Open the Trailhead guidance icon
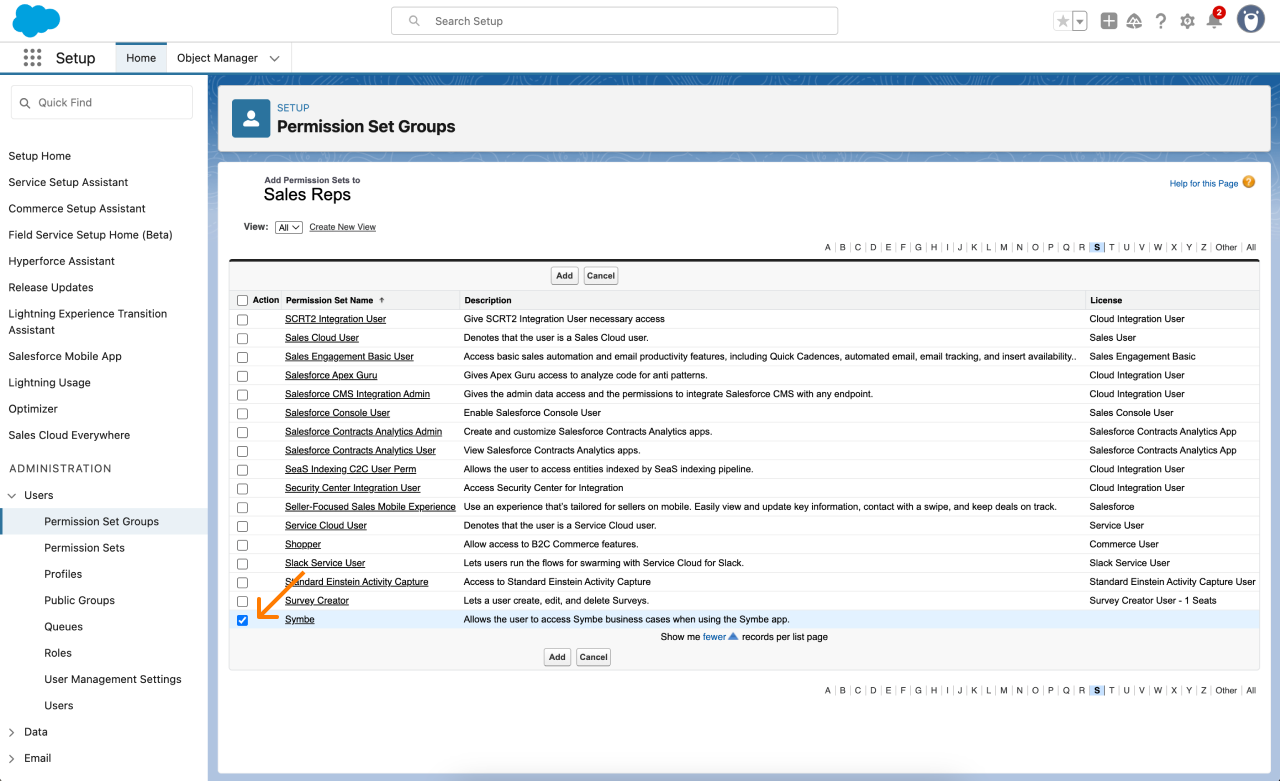This screenshot has width=1280, height=781. pos(1134,21)
